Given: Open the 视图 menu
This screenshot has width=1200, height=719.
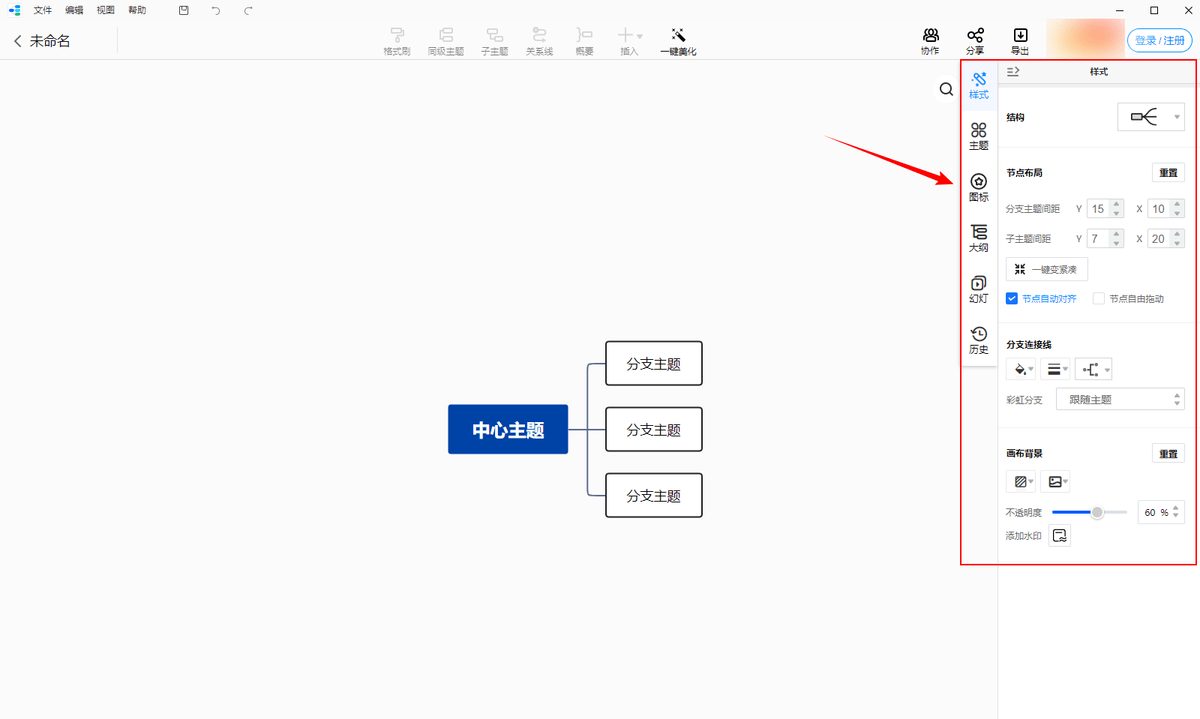Looking at the screenshot, I should tap(105, 10).
